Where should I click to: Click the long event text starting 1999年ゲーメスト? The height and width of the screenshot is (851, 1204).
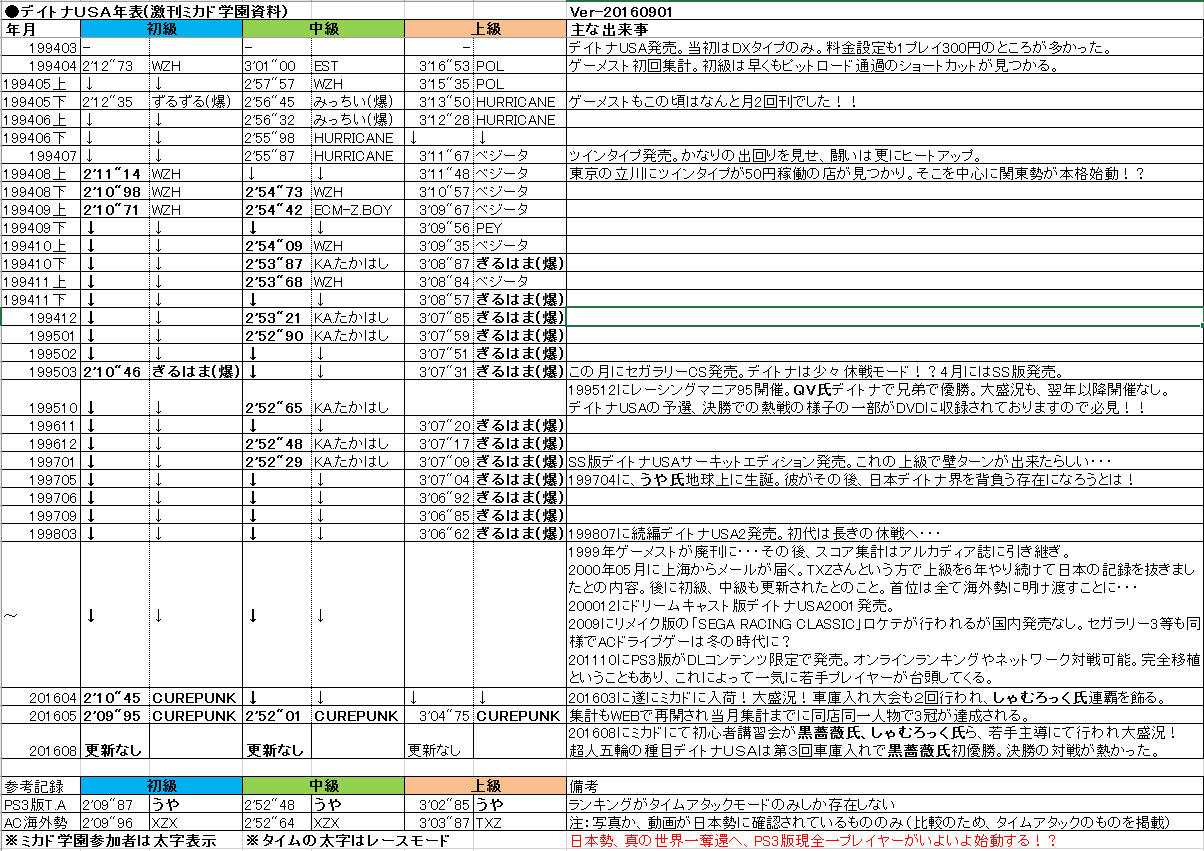884,615
